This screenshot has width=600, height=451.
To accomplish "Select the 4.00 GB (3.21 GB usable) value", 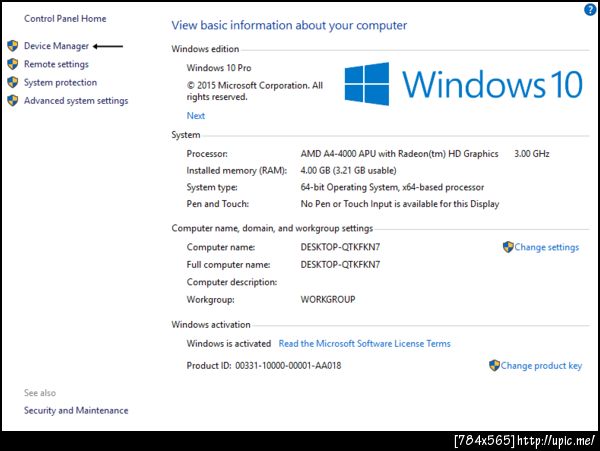I will pyautogui.click(x=349, y=171).
